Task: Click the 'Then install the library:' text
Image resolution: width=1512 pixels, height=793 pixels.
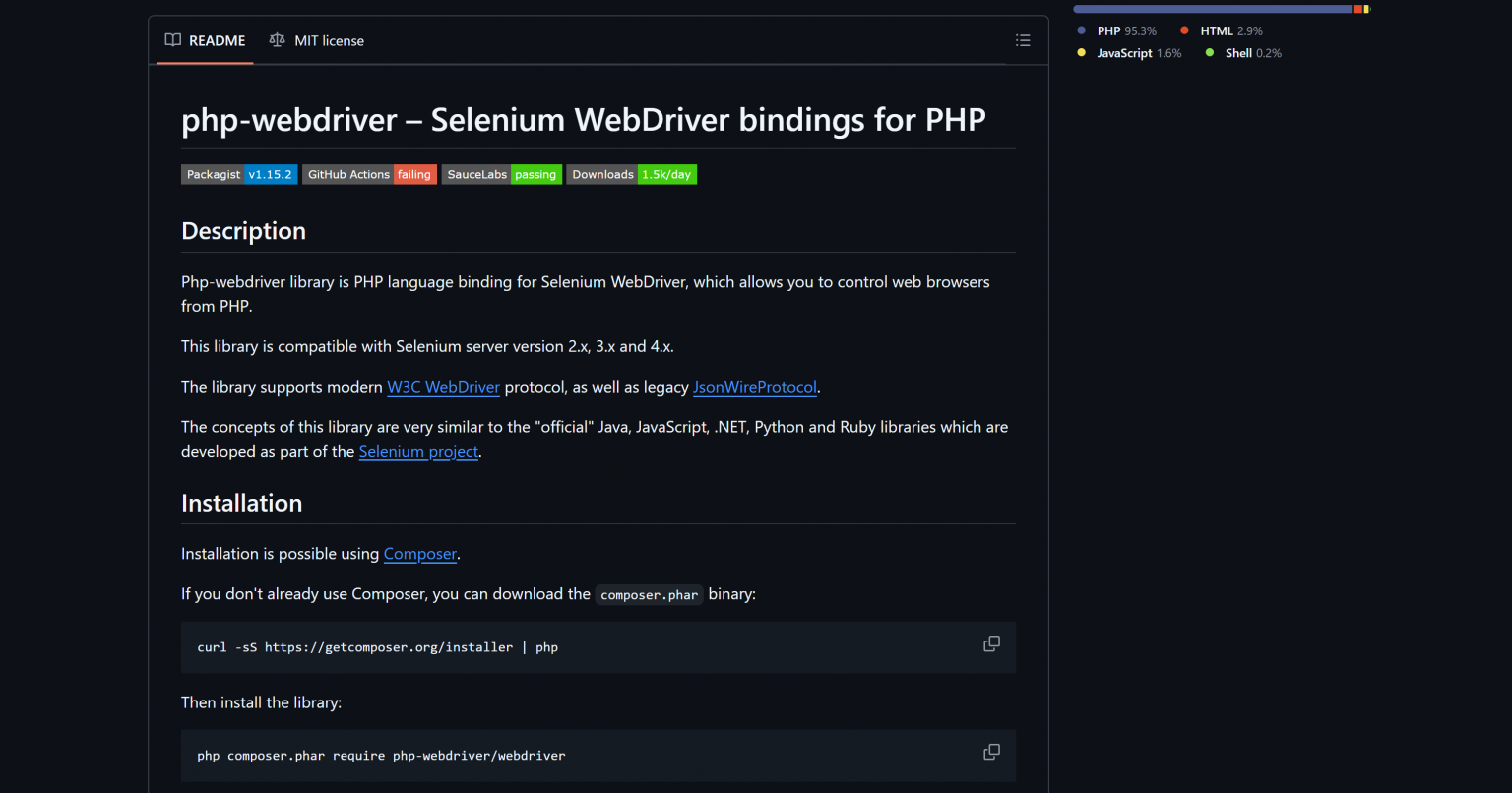Action: pos(261,702)
